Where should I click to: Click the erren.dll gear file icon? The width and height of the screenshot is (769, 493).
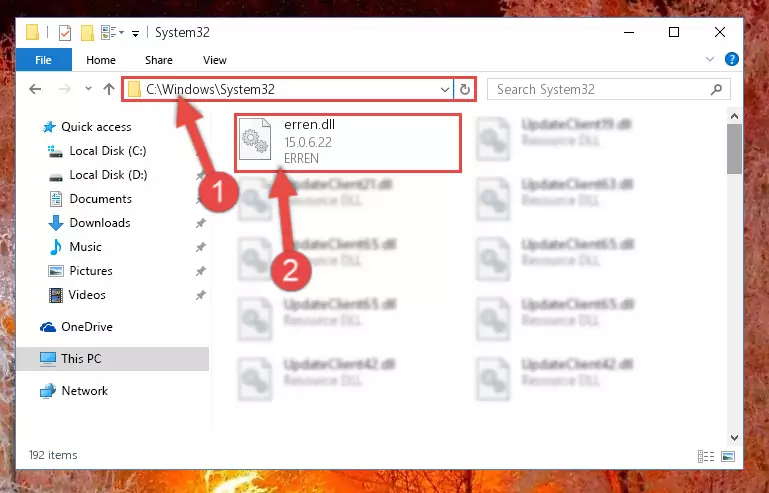(x=255, y=139)
